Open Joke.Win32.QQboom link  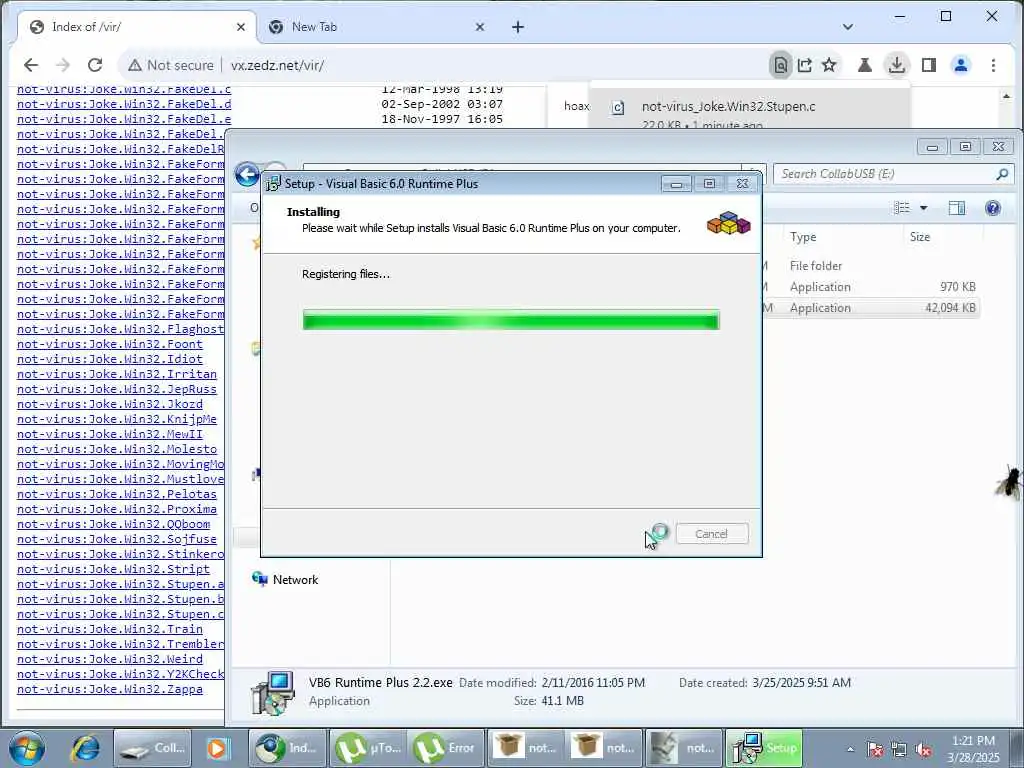click(114, 524)
